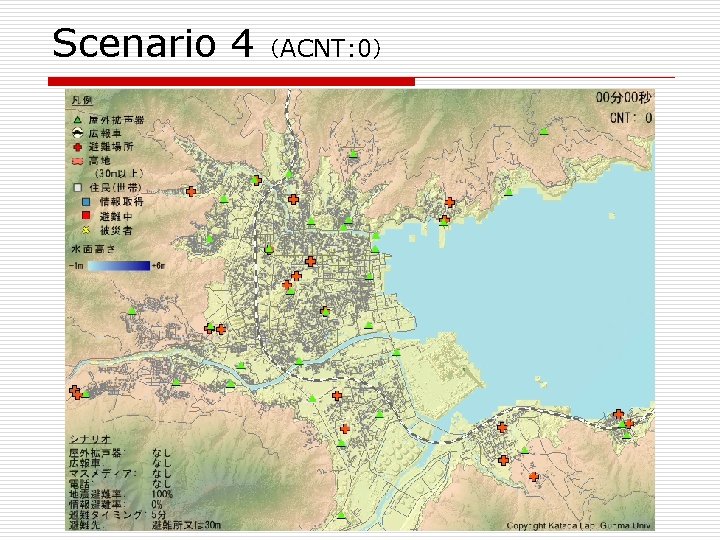Click the yellow 被災者 legend icon
Image resolution: width=720 pixels, height=540 pixels.
click(x=86, y=230)
